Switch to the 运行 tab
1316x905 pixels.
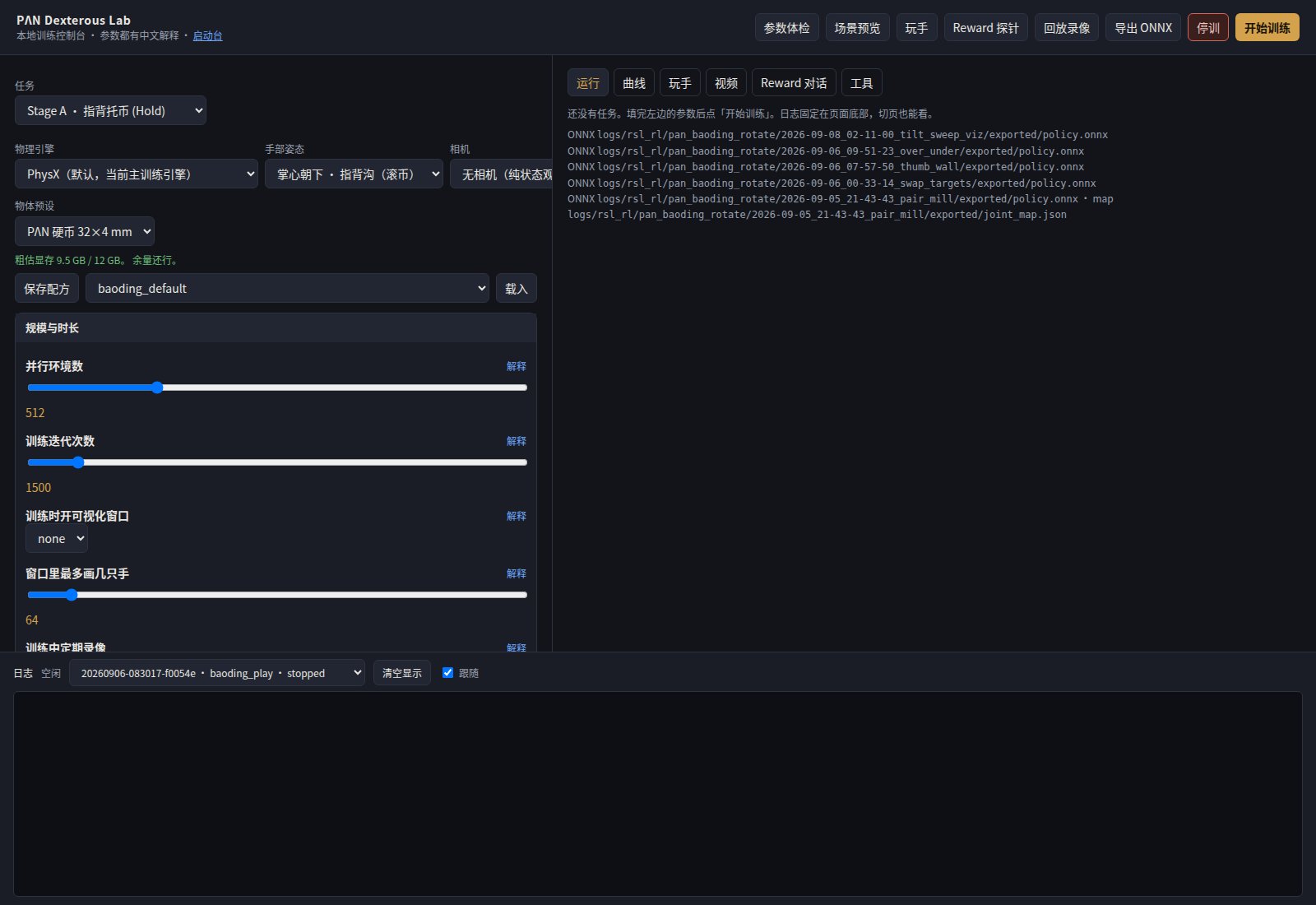(x=588, y=83)
